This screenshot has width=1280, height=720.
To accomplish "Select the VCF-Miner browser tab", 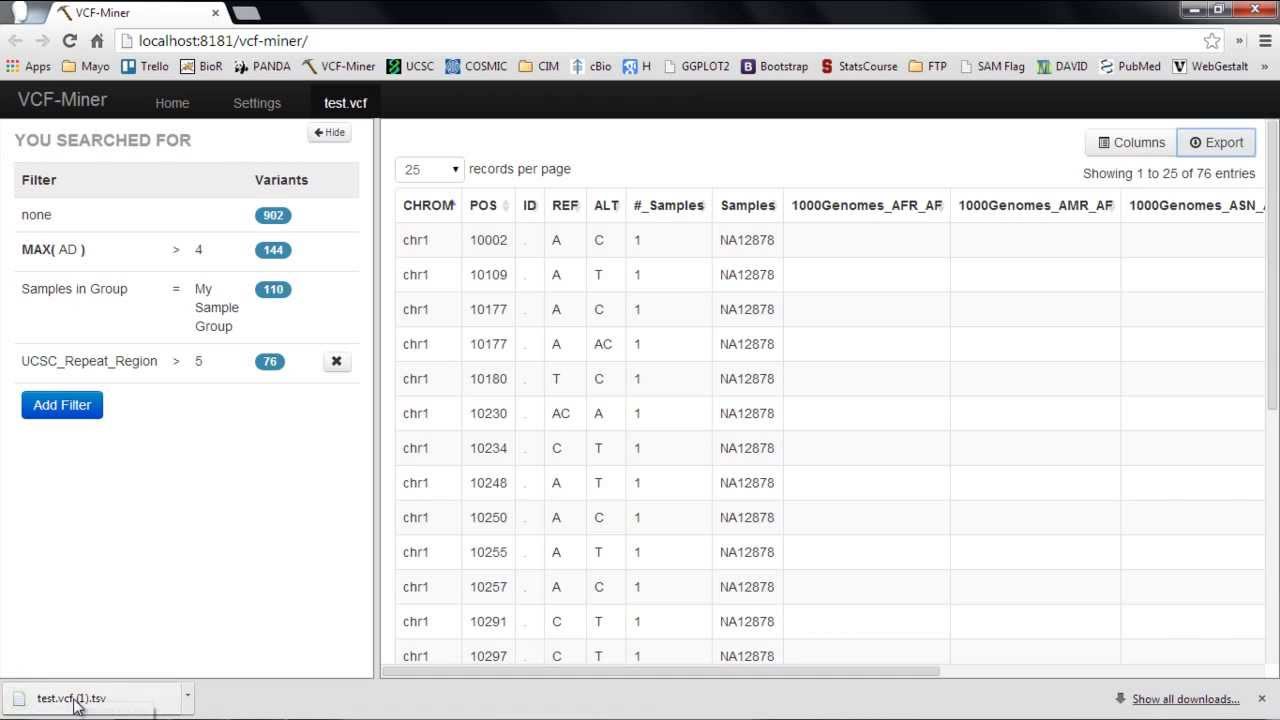I will (137, 13).
